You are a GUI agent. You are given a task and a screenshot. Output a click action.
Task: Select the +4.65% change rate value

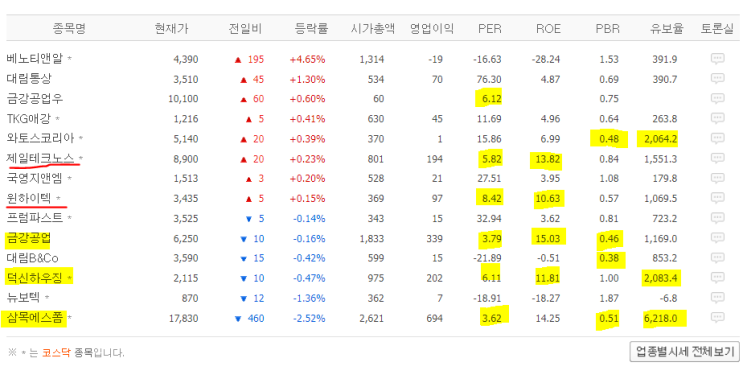click(308, 59)
